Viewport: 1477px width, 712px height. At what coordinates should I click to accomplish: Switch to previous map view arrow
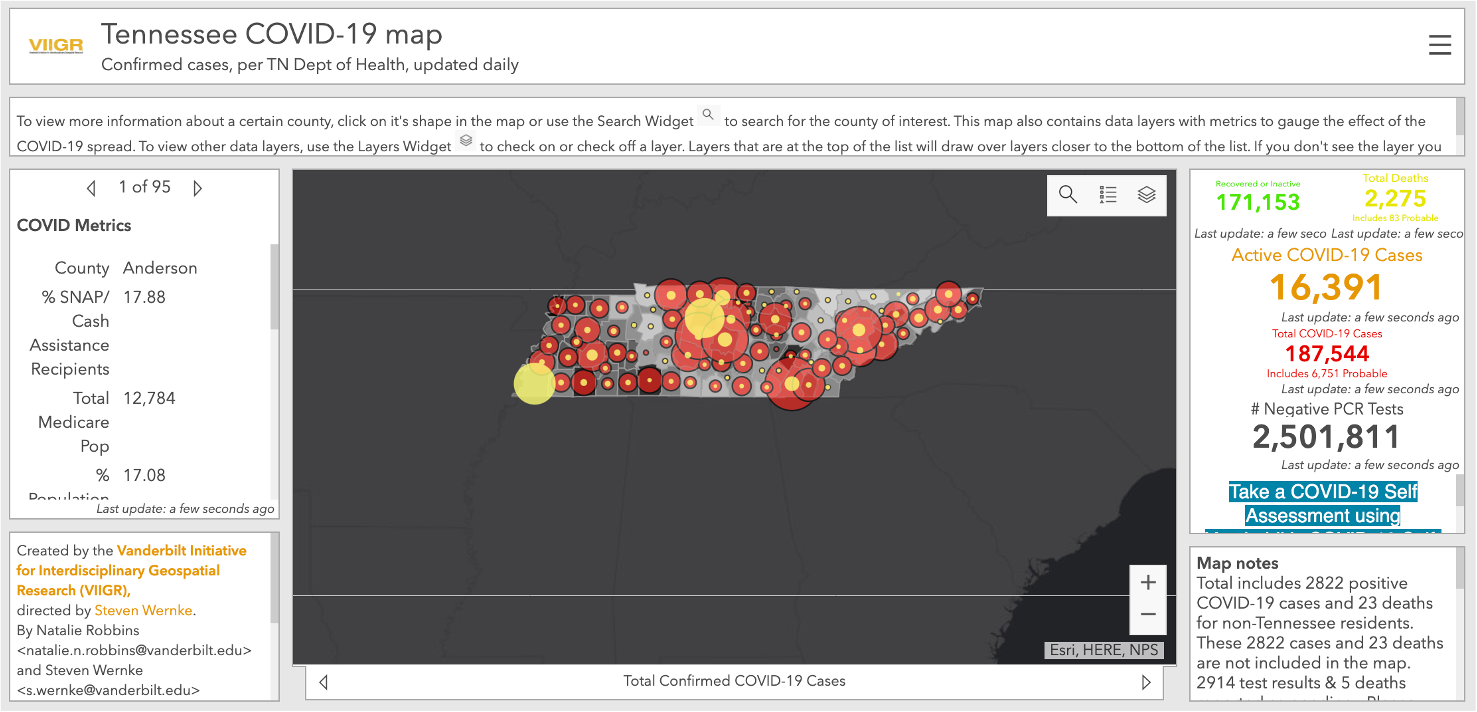point(323,682)
